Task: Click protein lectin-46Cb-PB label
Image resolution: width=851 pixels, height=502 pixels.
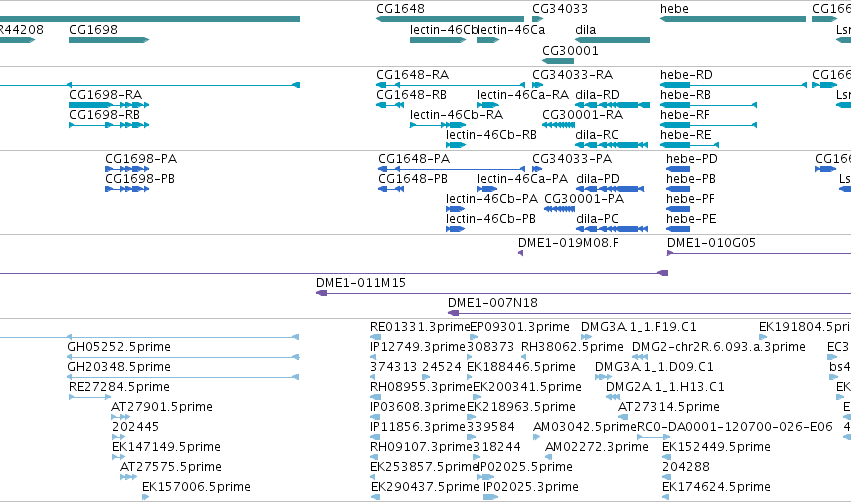Action: (491, 219)
